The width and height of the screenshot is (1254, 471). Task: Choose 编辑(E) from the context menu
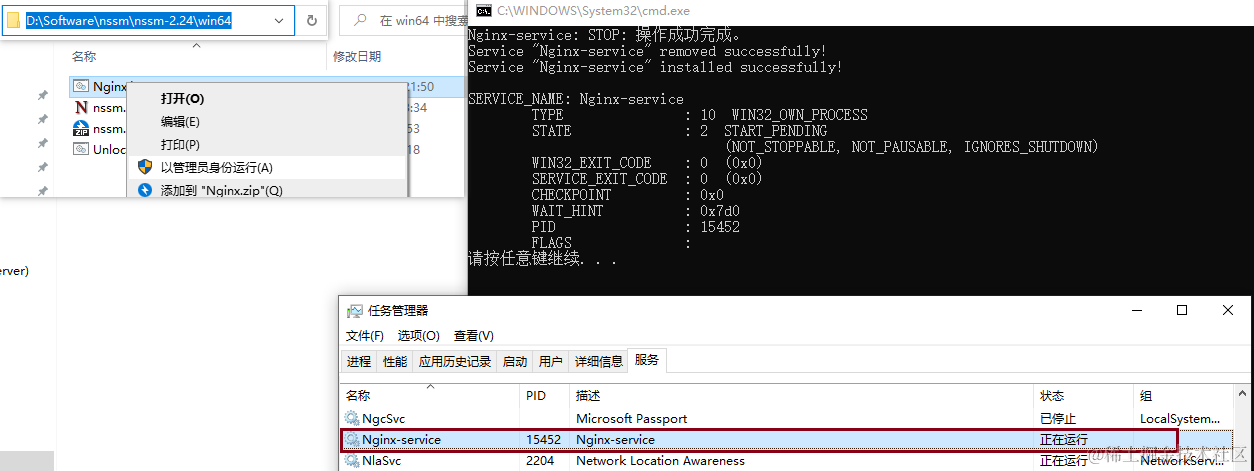coord(180,122)
